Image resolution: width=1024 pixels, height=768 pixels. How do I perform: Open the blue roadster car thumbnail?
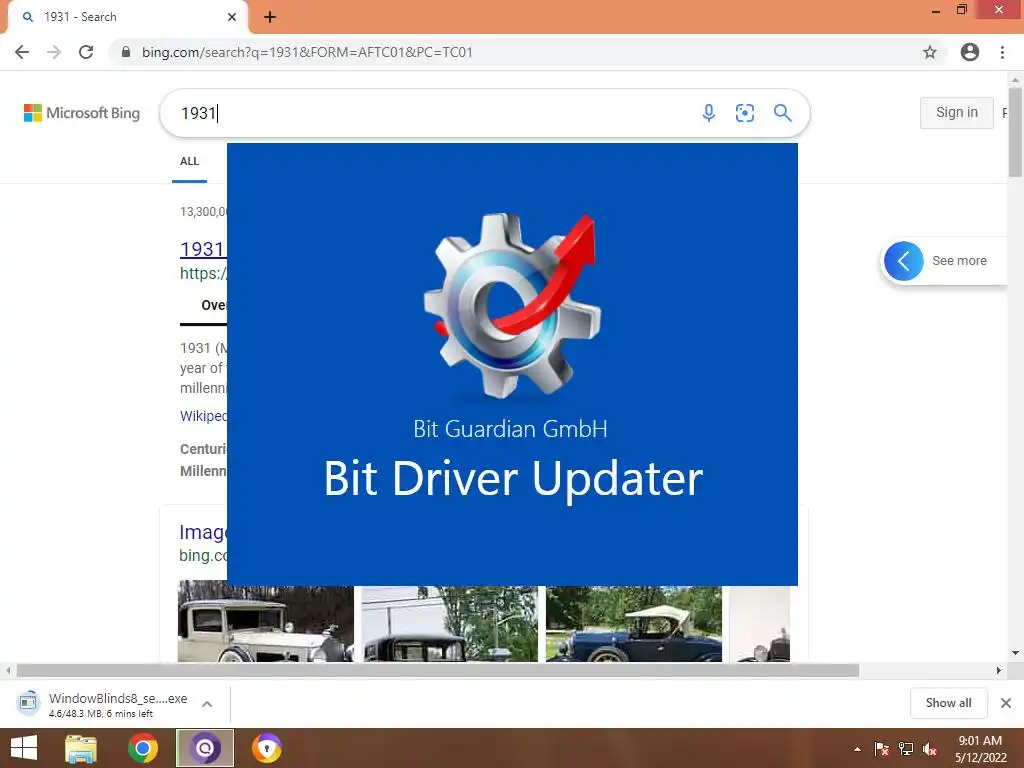pos(634,624)
